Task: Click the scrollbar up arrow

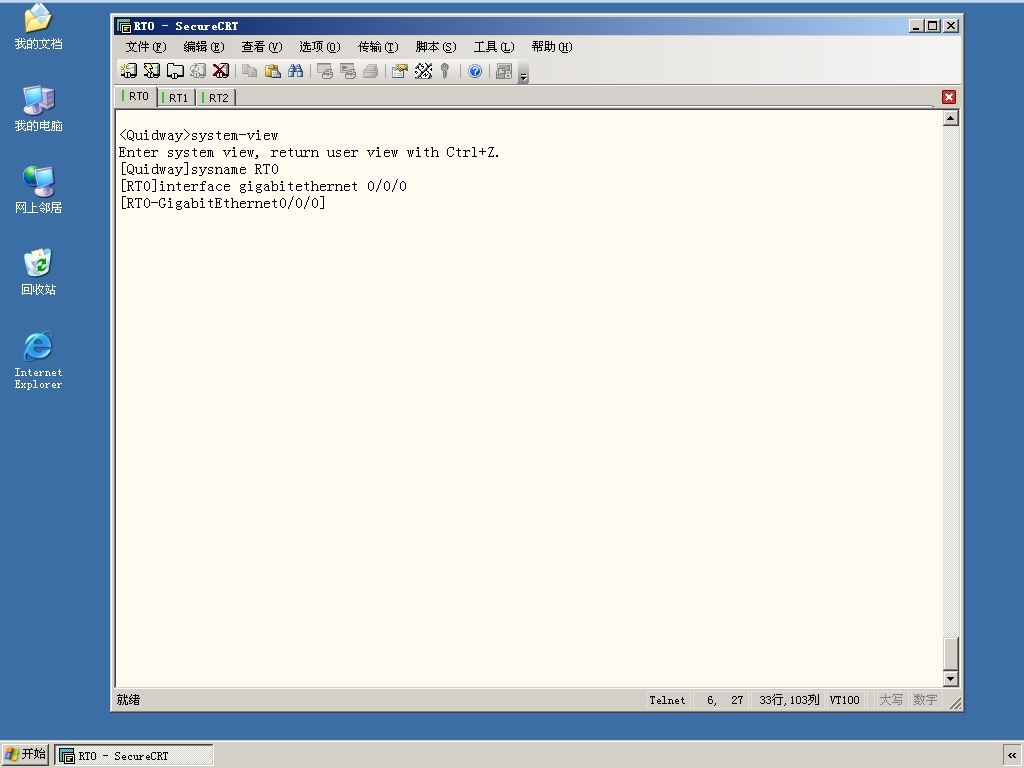Action: [x=951, y=118]
